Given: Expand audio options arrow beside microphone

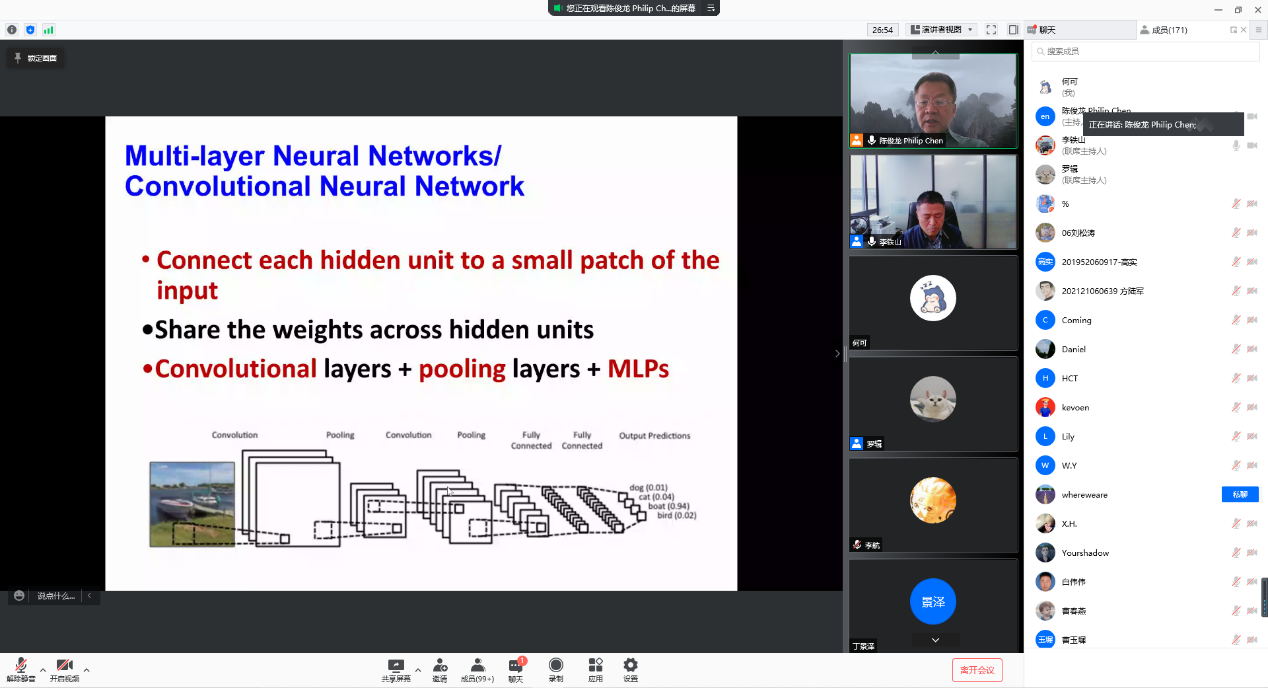Looking at the screenshot, I should coord(42,670).
